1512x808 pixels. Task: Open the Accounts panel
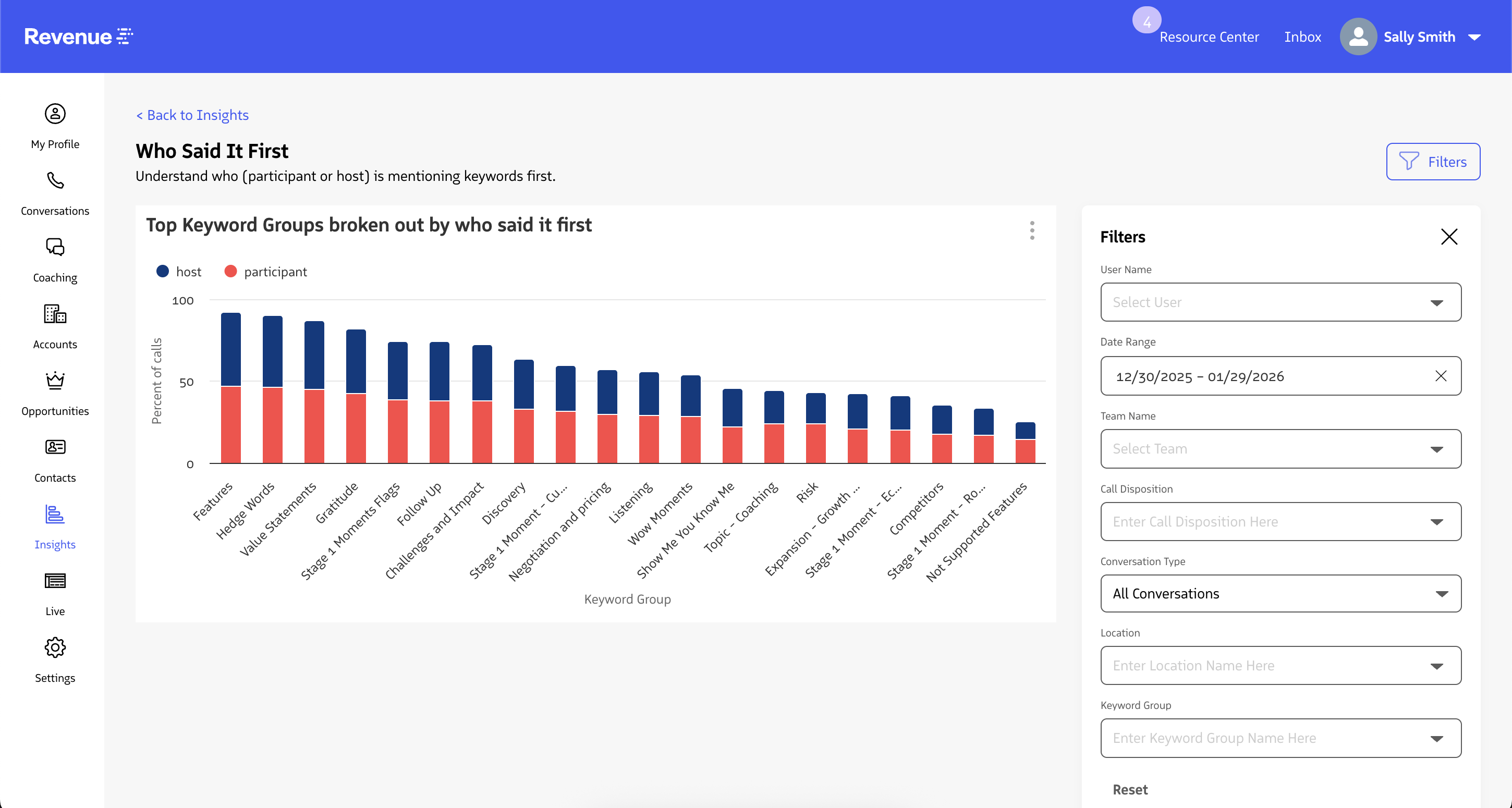click(55, 326)
